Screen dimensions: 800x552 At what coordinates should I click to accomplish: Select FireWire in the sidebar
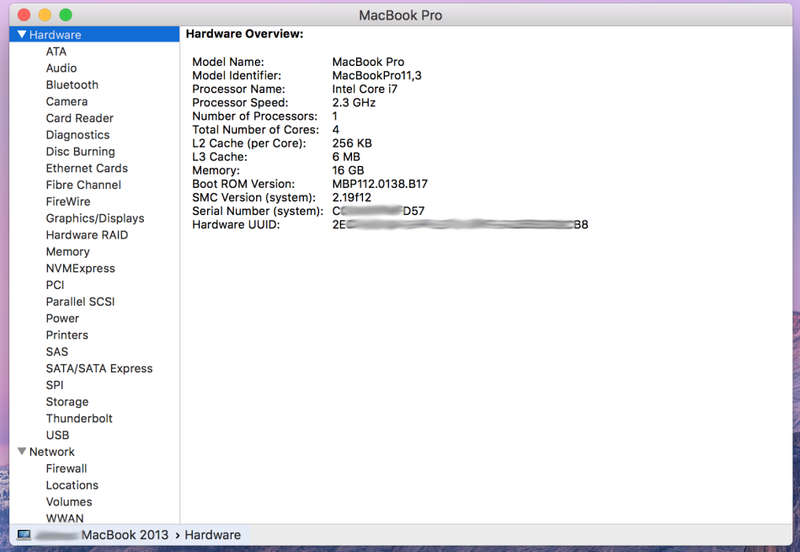[x=68, y=202]
